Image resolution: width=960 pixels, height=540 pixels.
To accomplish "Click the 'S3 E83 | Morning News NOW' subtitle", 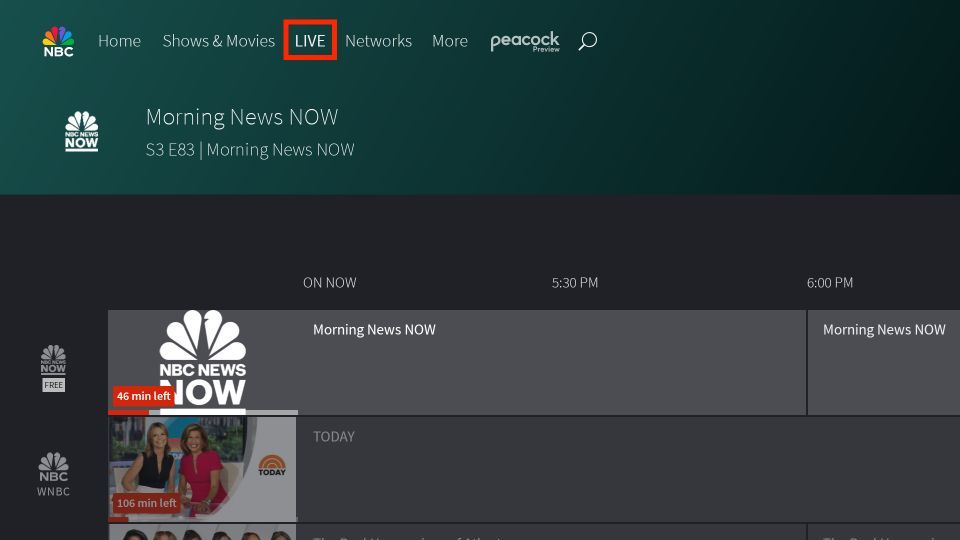I will pyautogui.click(x=250, y=150).
